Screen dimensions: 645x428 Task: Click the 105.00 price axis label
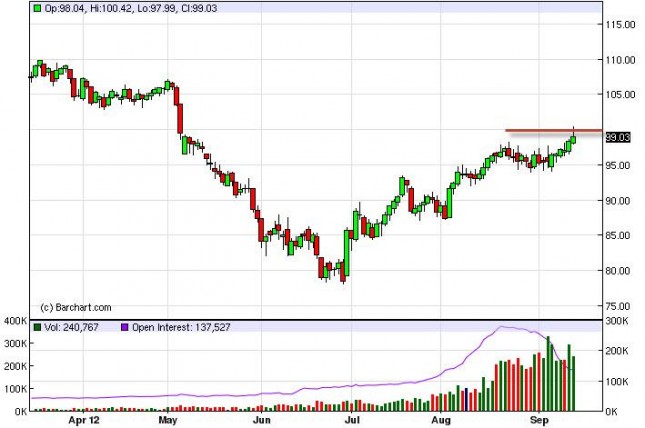(620, 95)
